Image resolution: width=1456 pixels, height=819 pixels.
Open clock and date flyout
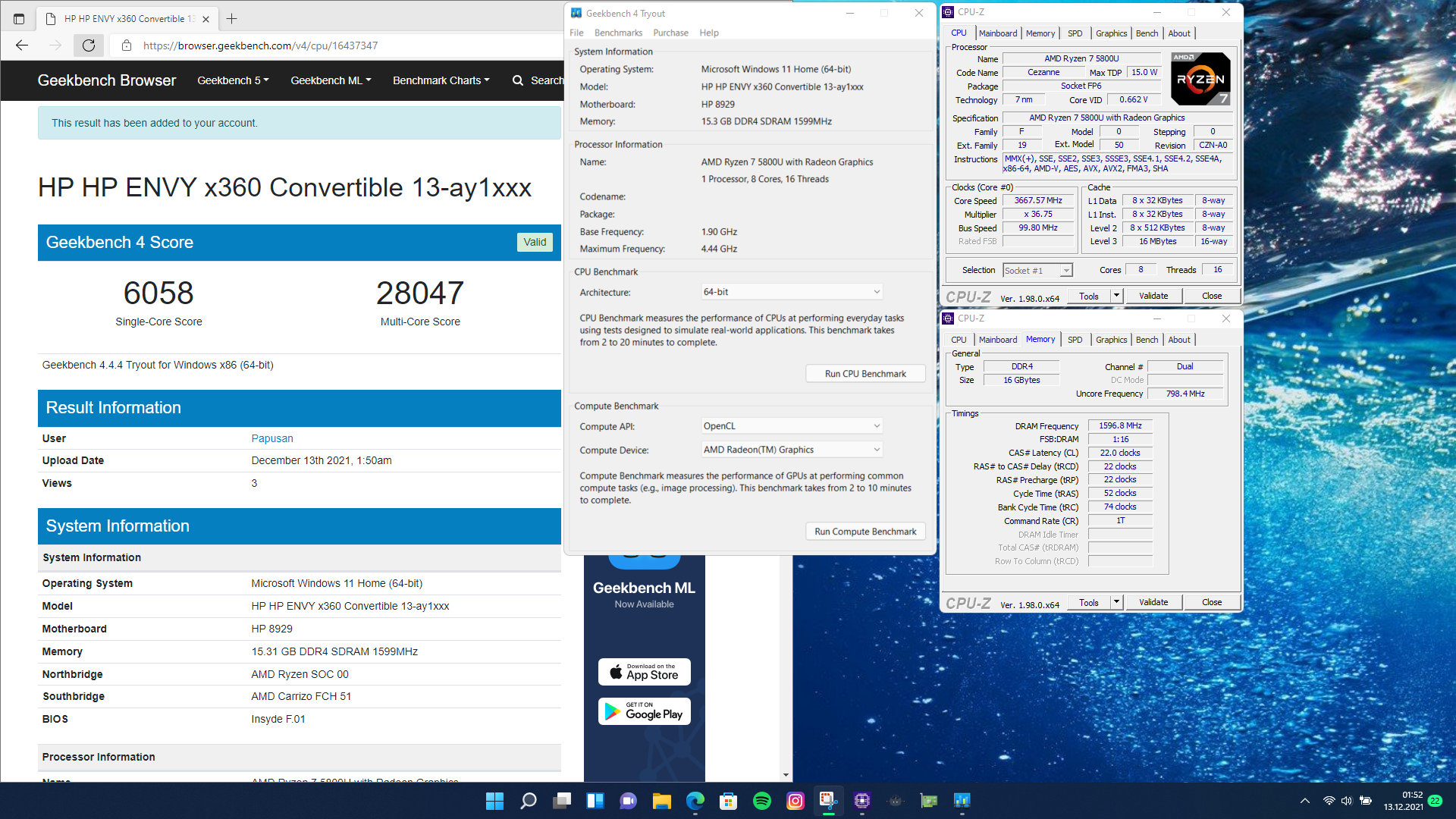[x=1404, y=801]
